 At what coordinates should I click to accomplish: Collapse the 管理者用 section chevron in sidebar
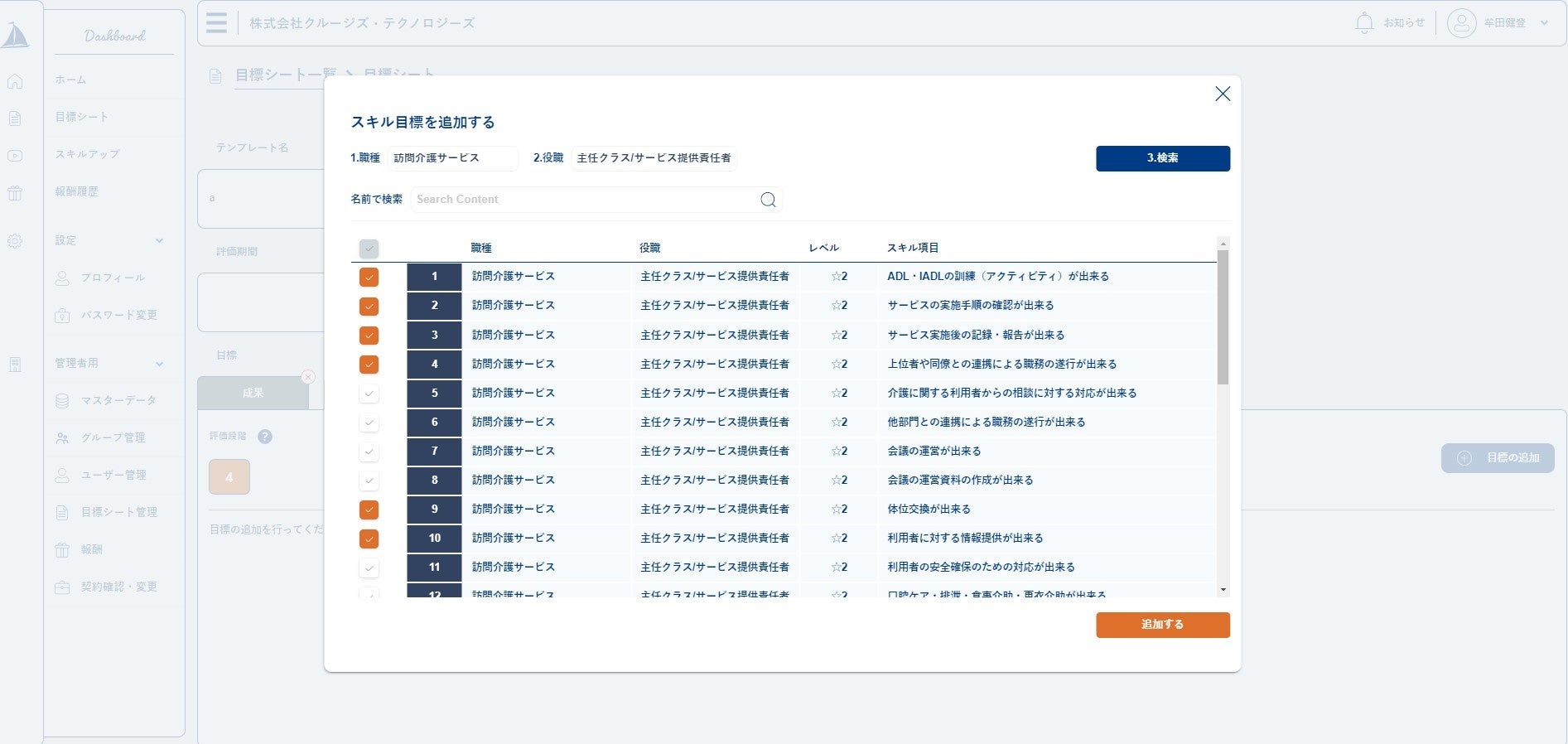pyautogui.click(x=159, y=364)
